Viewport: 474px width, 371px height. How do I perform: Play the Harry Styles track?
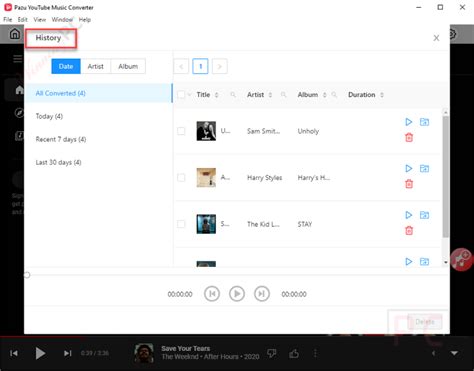point(409,168)
